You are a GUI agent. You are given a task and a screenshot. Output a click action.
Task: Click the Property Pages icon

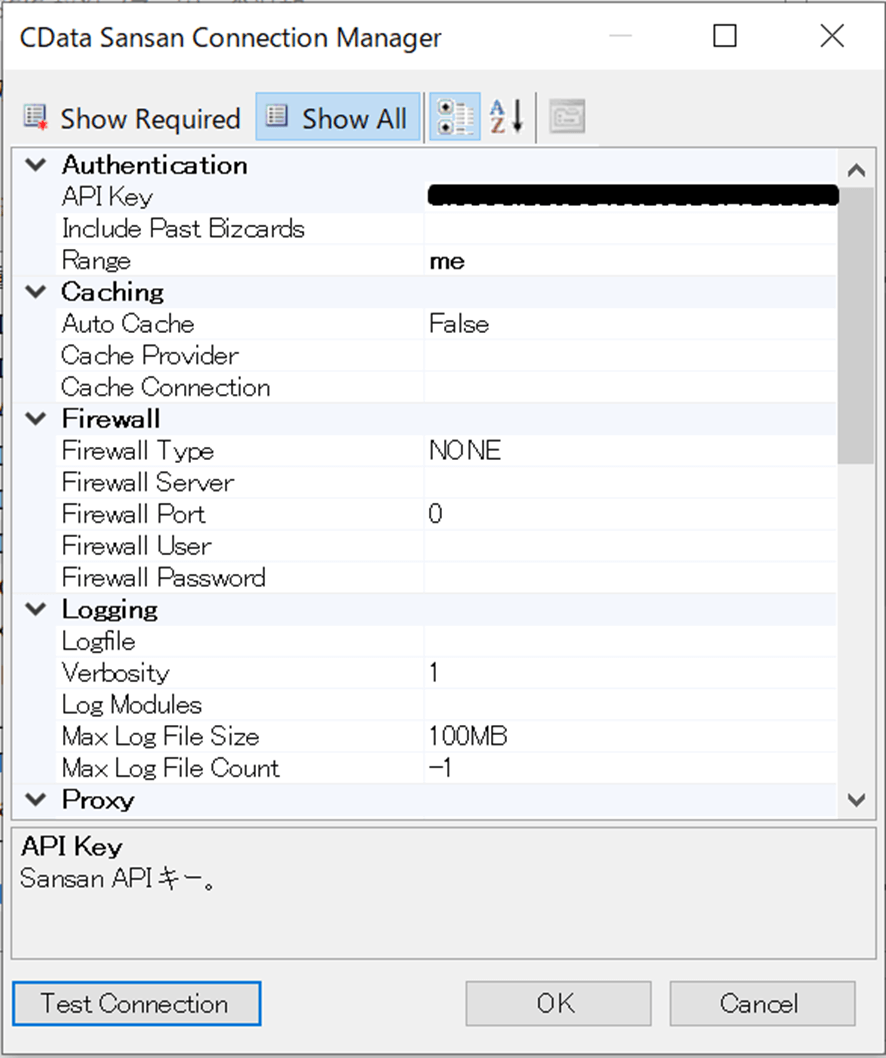pos(566,118)
